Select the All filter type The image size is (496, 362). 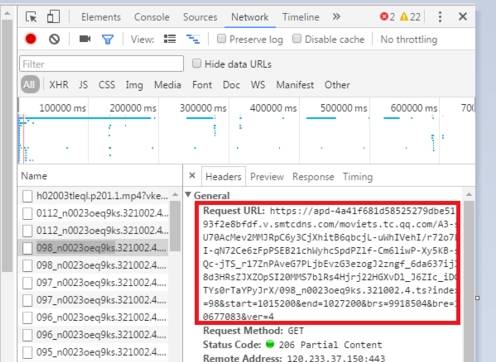pos(30,84)
